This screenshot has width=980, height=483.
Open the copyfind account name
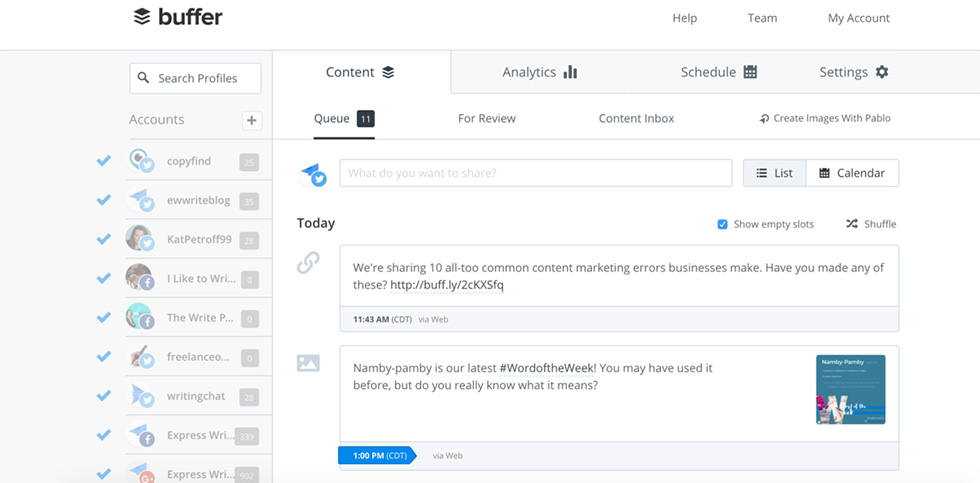[189, 161]
